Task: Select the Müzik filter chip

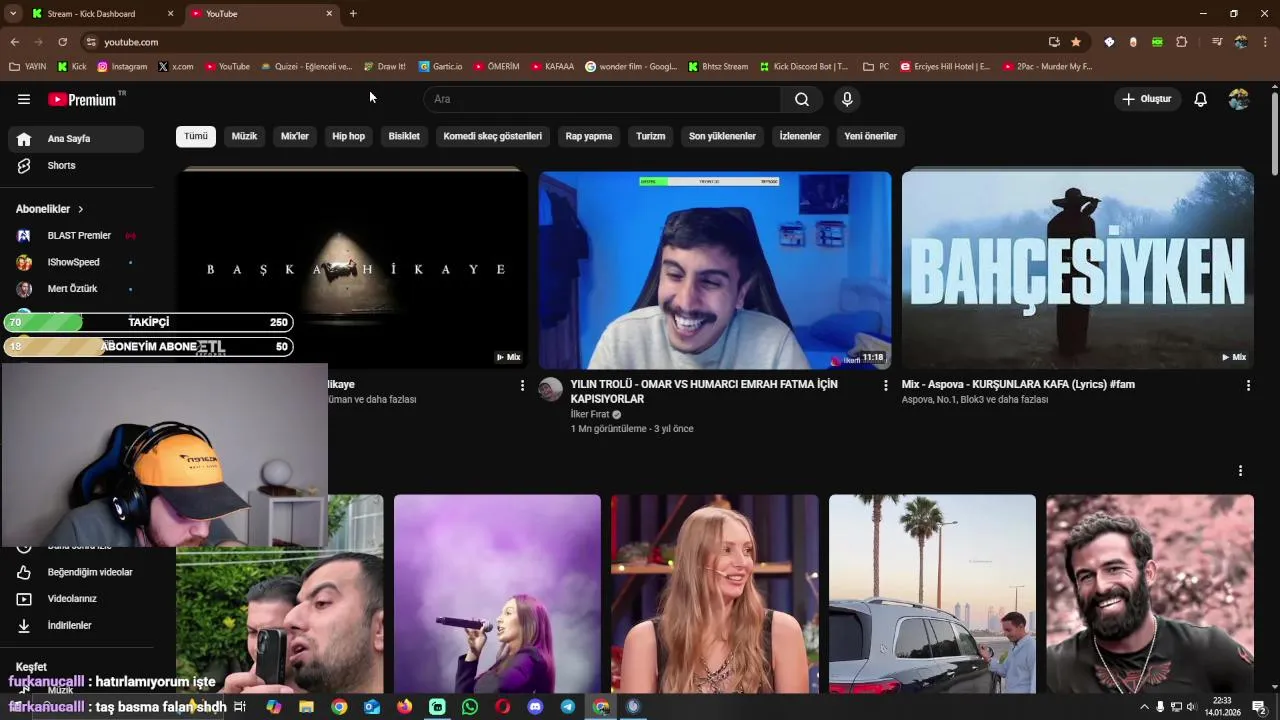Action: click(244, 136)
